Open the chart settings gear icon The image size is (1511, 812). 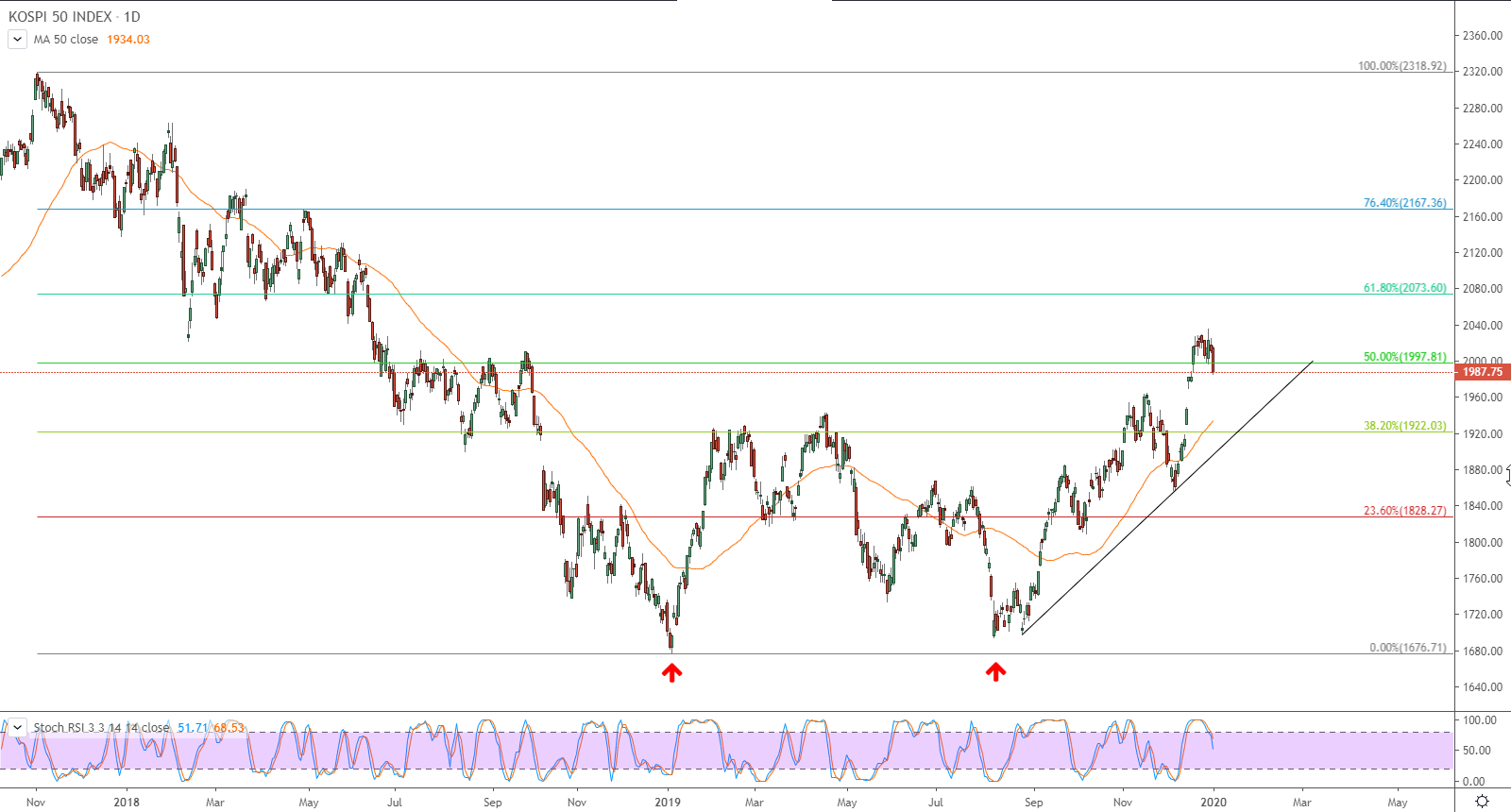(1482, 802)
